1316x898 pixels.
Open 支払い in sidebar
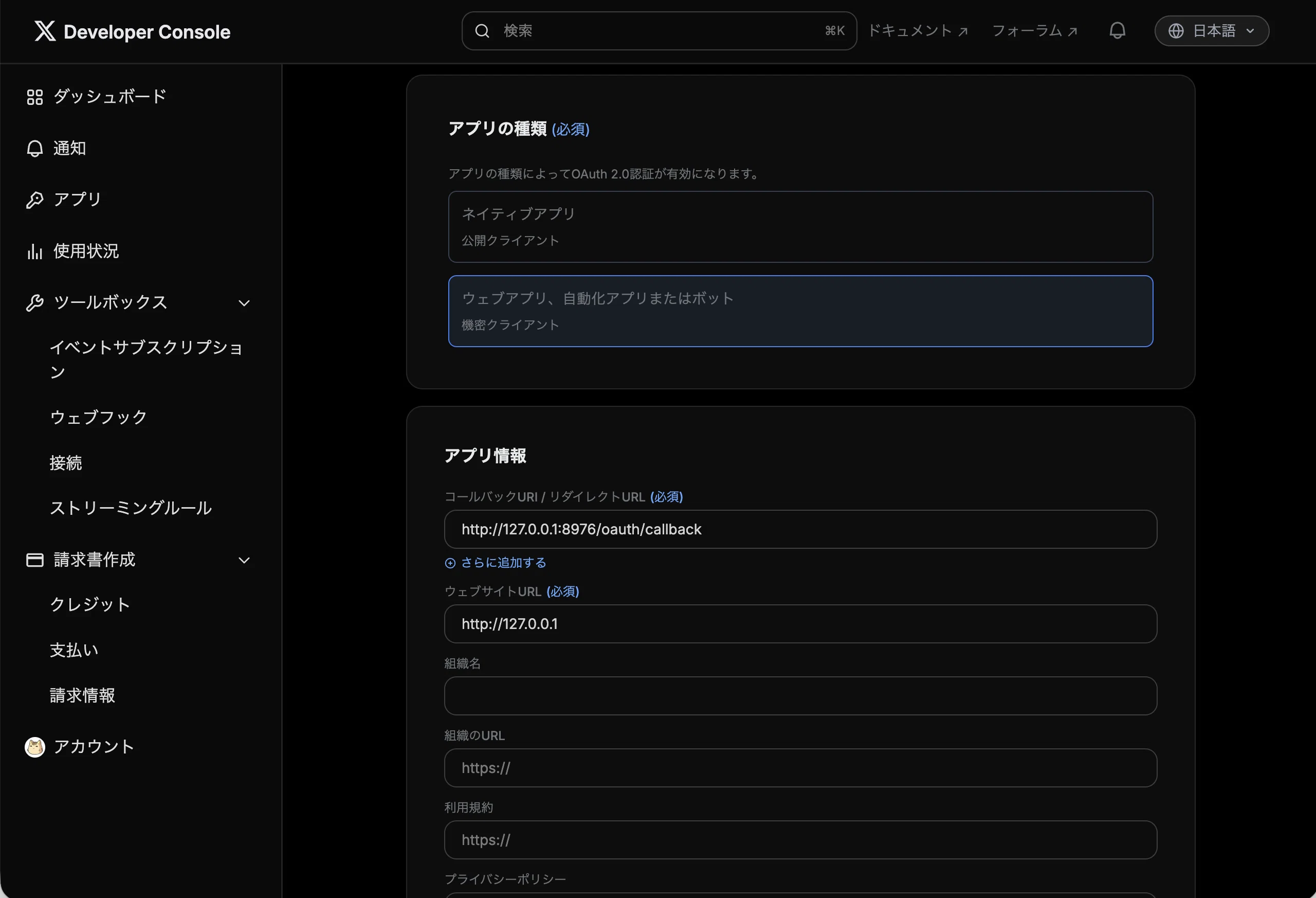tap(74, 650)
